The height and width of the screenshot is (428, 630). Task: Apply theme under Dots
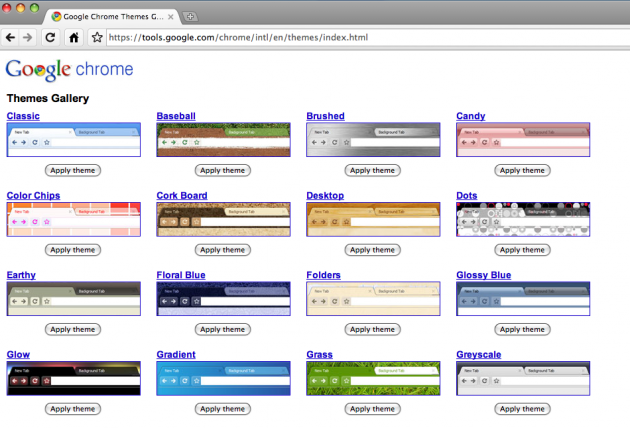click(x=522, y=250)
